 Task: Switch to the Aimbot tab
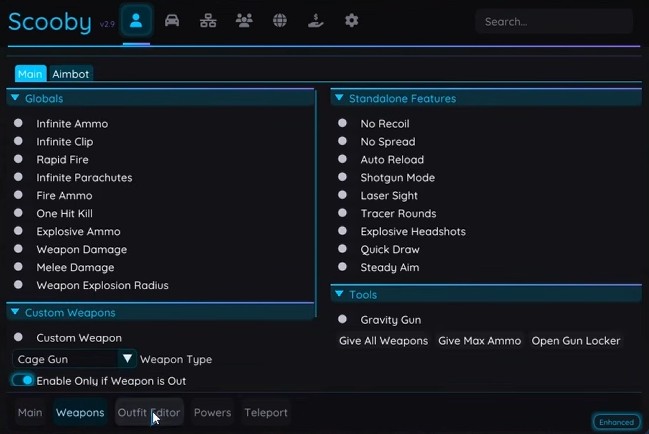pyautogui.click(x=70, y=74)
